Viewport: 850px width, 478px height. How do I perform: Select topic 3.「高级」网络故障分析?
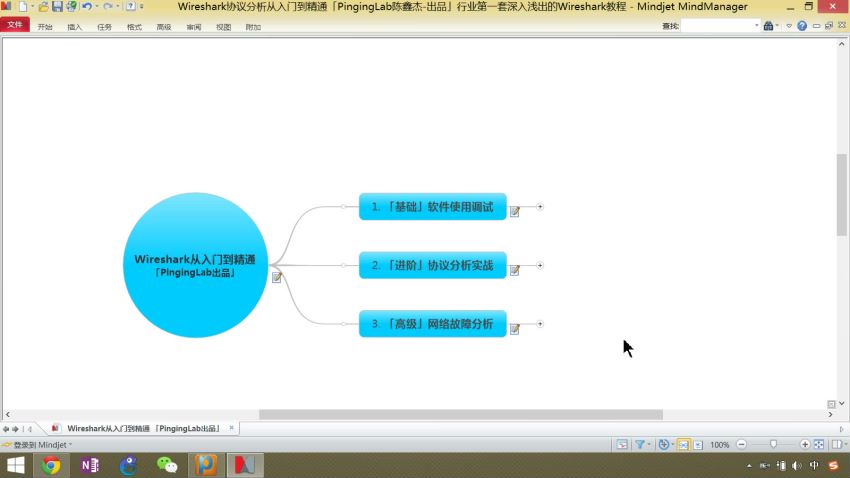click(433, 324)
